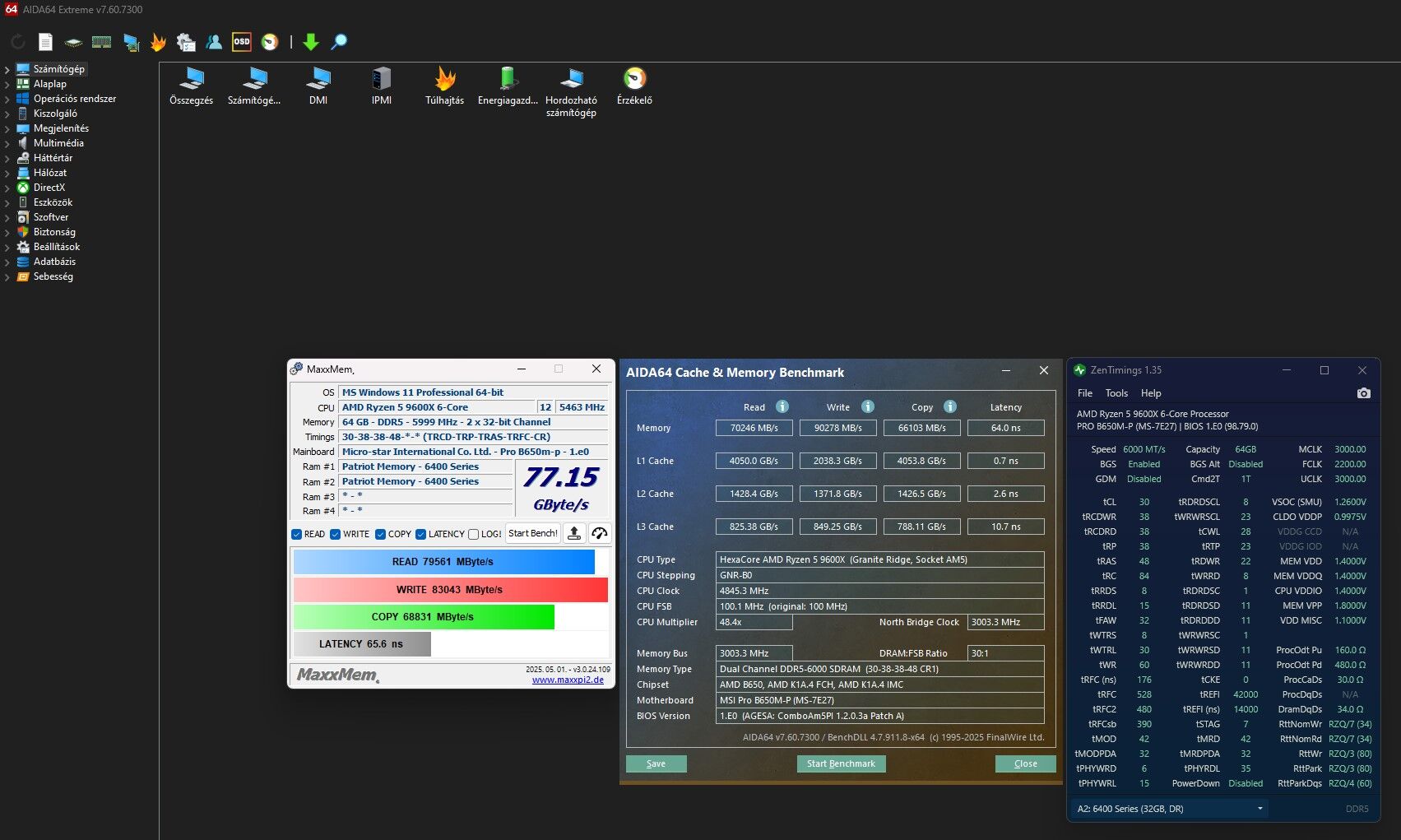Enable the LOG! checkbox in MaxxMem
The height and width of the screenshot is (840, 1401).
pyautogui.click(x=474, y=534)
